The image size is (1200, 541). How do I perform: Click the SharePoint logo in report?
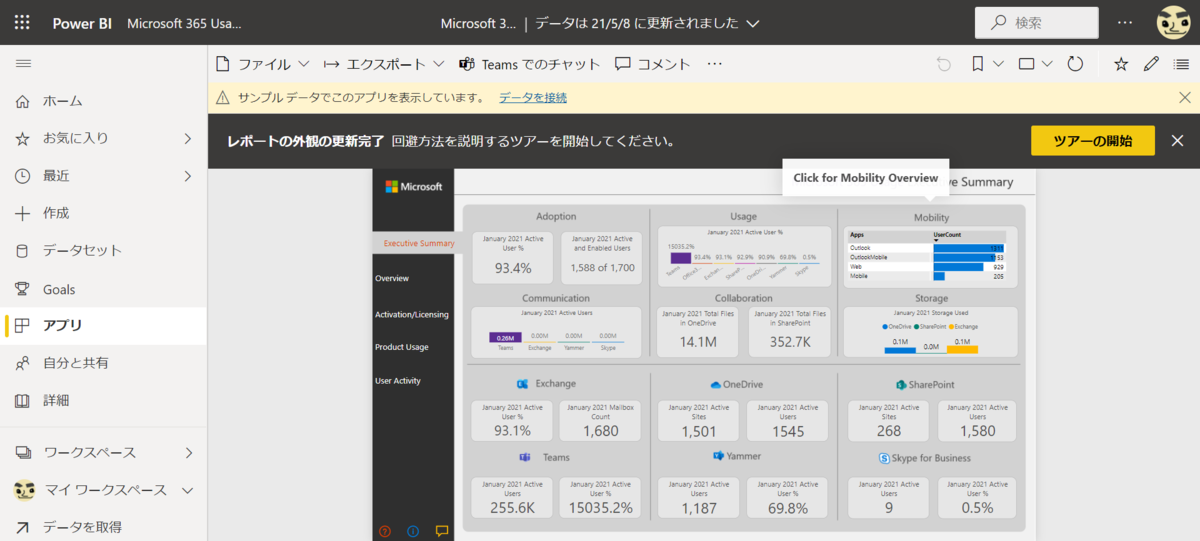tap(901, 384)
